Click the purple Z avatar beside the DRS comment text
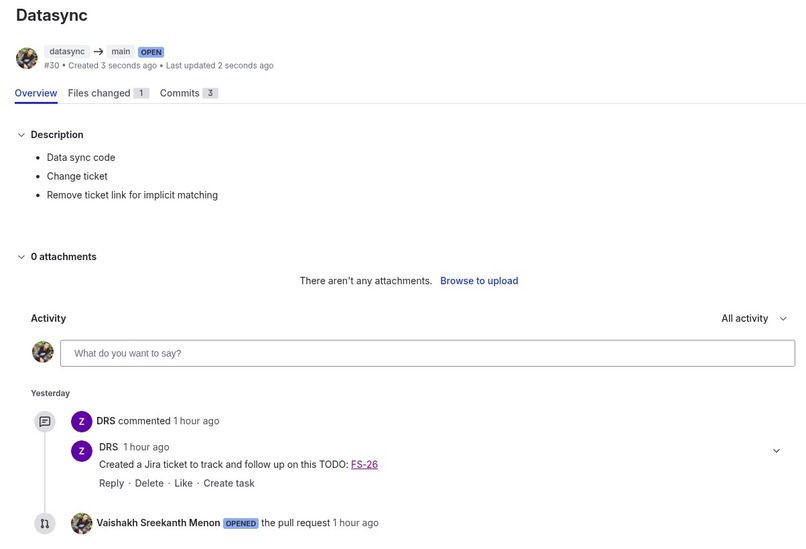 point(81,451)
